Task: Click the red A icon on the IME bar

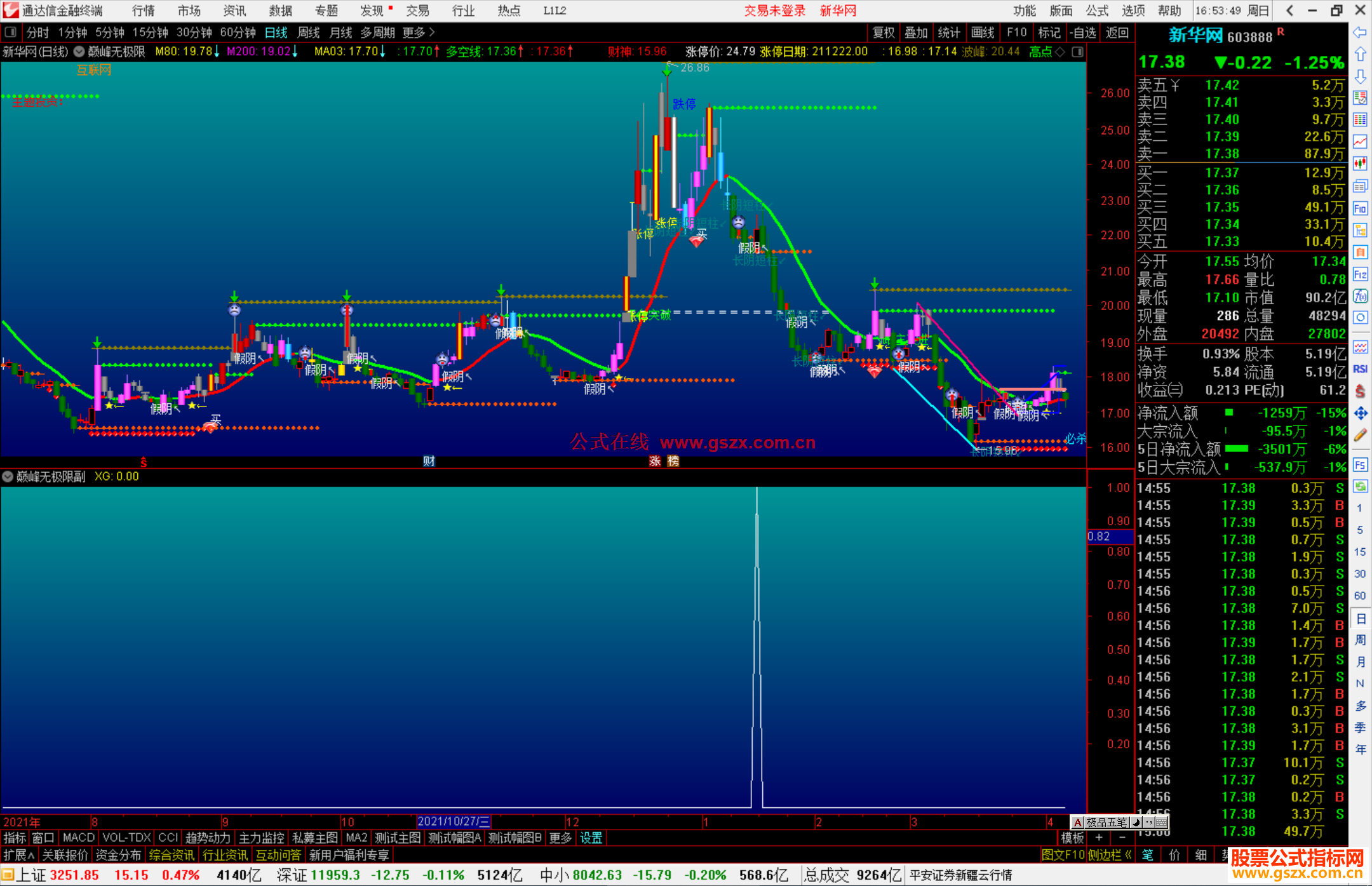Action: tap(1078, 822)
